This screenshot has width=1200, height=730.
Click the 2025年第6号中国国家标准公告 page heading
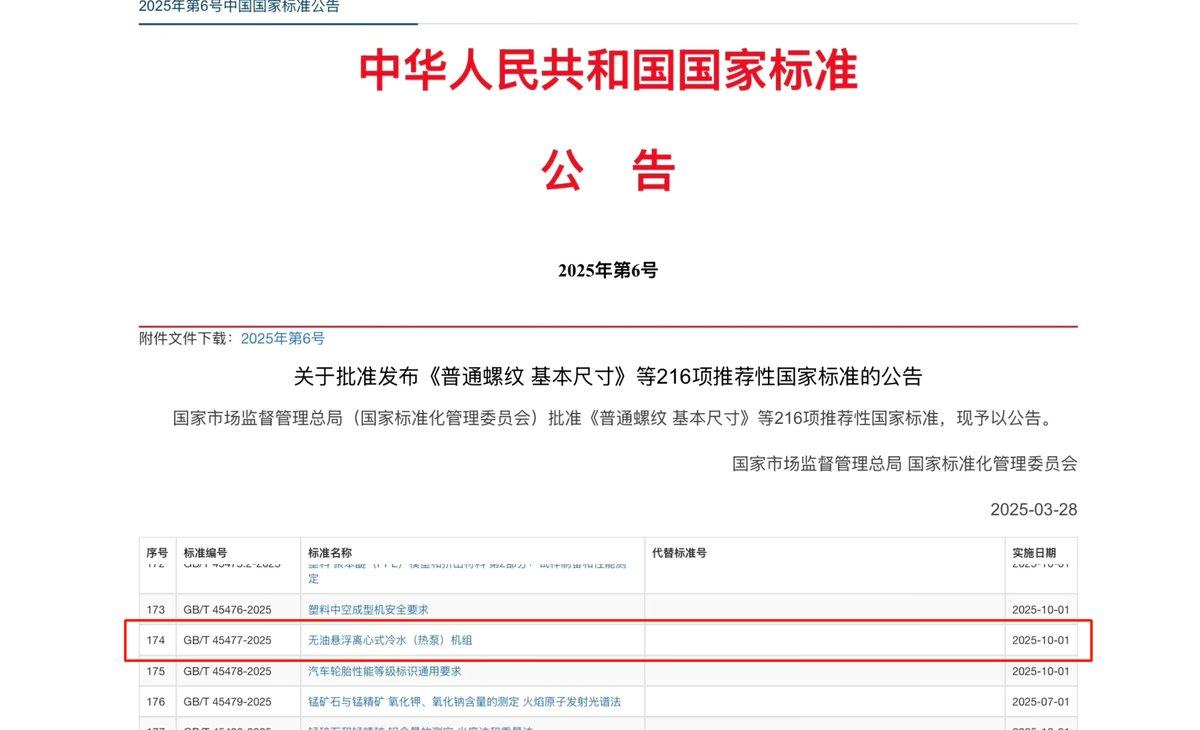coord(239,7)
